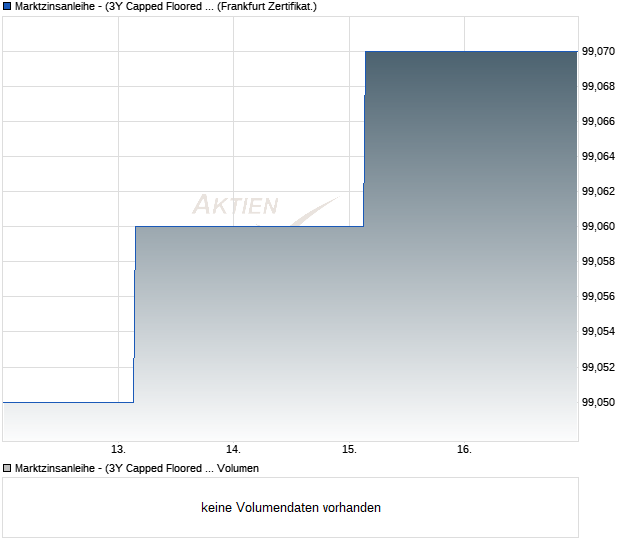This screenshot has height=546, width=620.
Task: Click the 99,066 price label on y-axis
Action: tap(599, 121)
